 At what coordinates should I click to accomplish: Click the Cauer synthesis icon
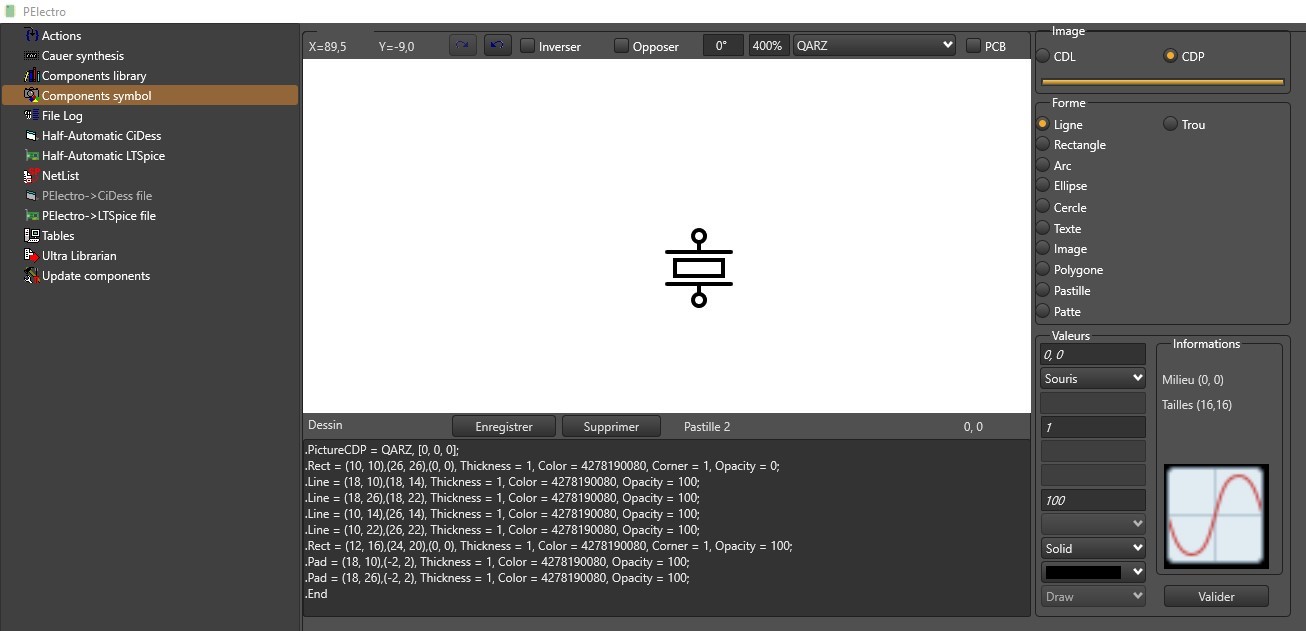31,56
